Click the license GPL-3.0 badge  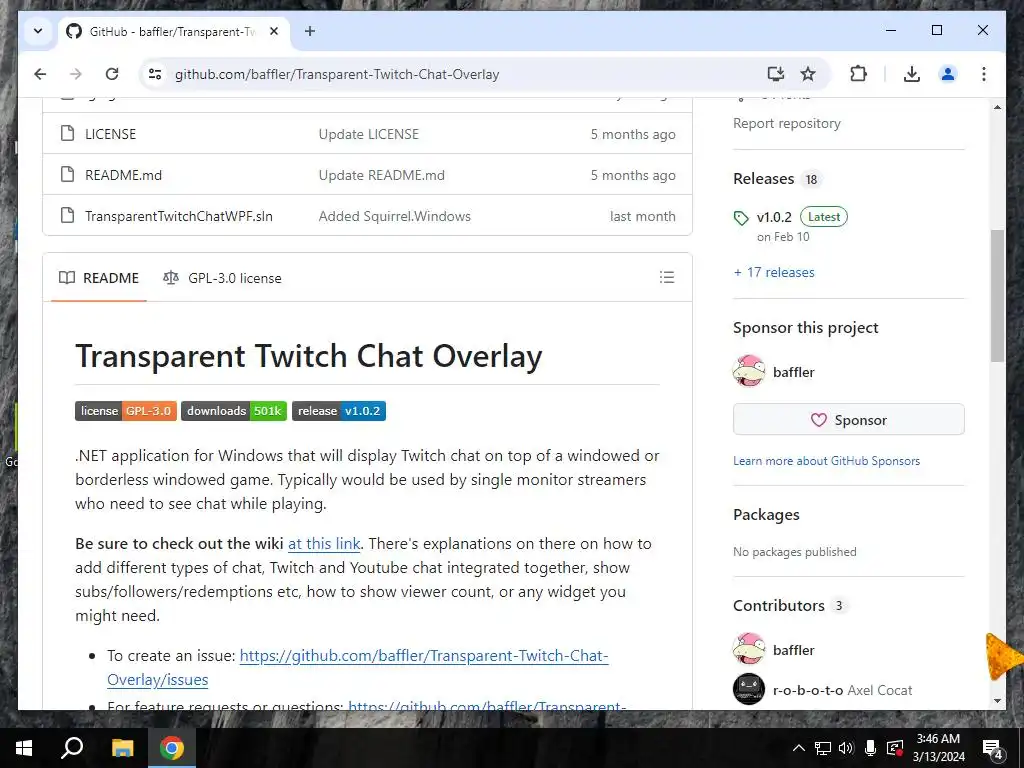(125, 411)
